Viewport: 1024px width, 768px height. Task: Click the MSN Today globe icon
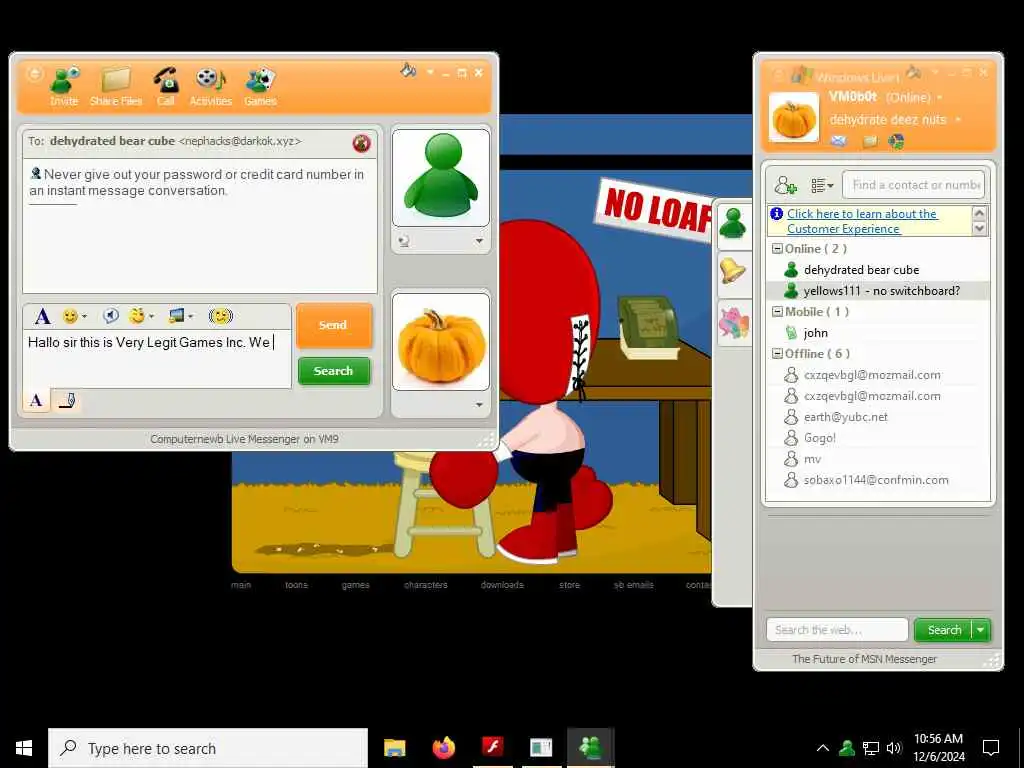[897, 141]
